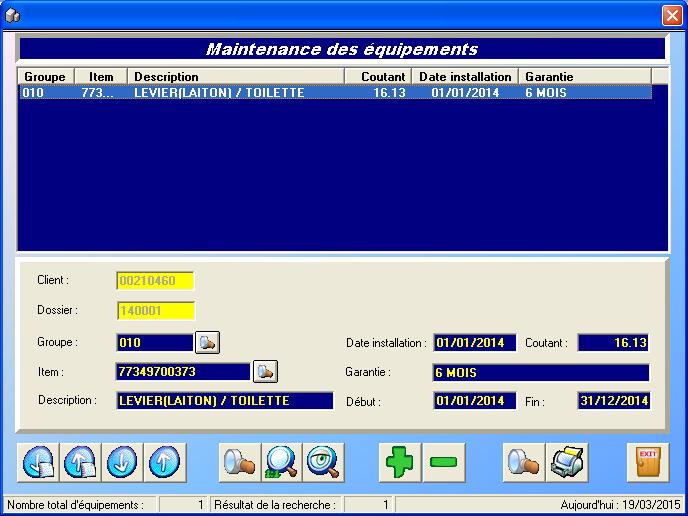Image resolution: width=688 pixels, height=516 pixels.
Task: Open lookup button next to Groupe field
Action: pos(207,343)
